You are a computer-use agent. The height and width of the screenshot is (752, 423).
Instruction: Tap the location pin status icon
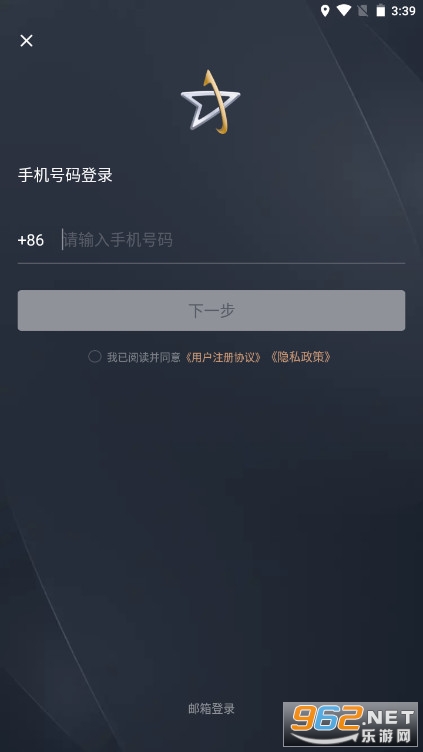pos(325,11)
